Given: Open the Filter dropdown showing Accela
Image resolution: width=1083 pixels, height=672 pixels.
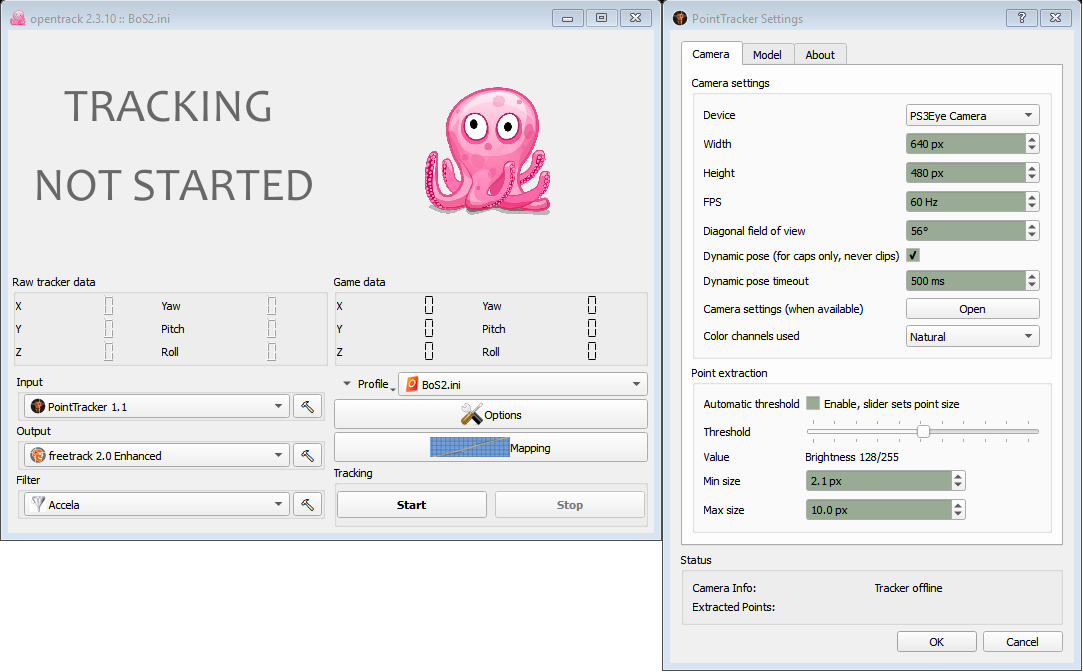Looking at the screenshot, I should coord(157,505).
